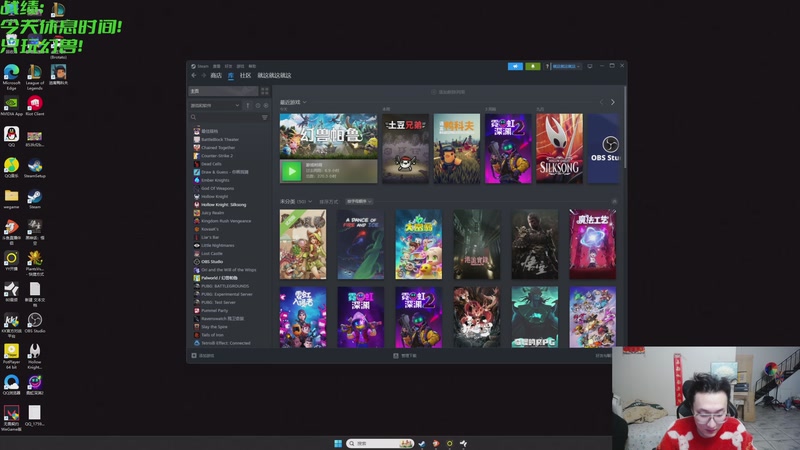Click the taskbar search box
This screenshot has width=800, height=450.
click(x=380, y=443)
